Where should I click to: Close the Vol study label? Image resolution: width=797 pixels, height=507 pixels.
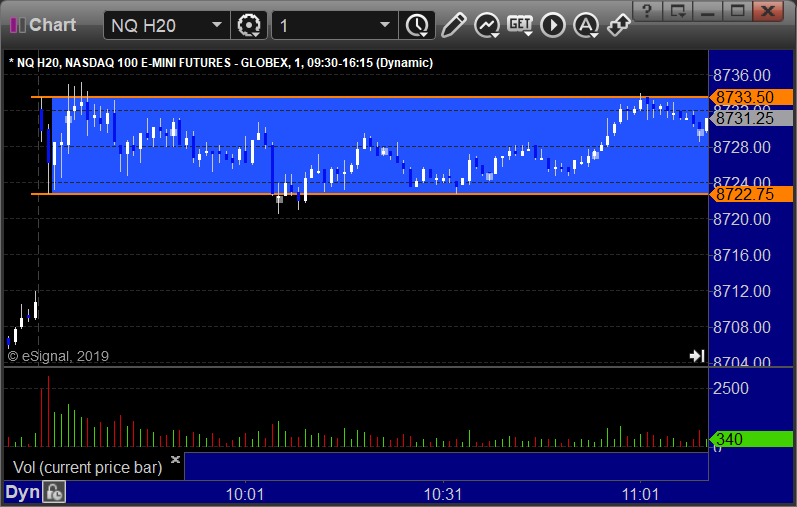pos(175,459)
